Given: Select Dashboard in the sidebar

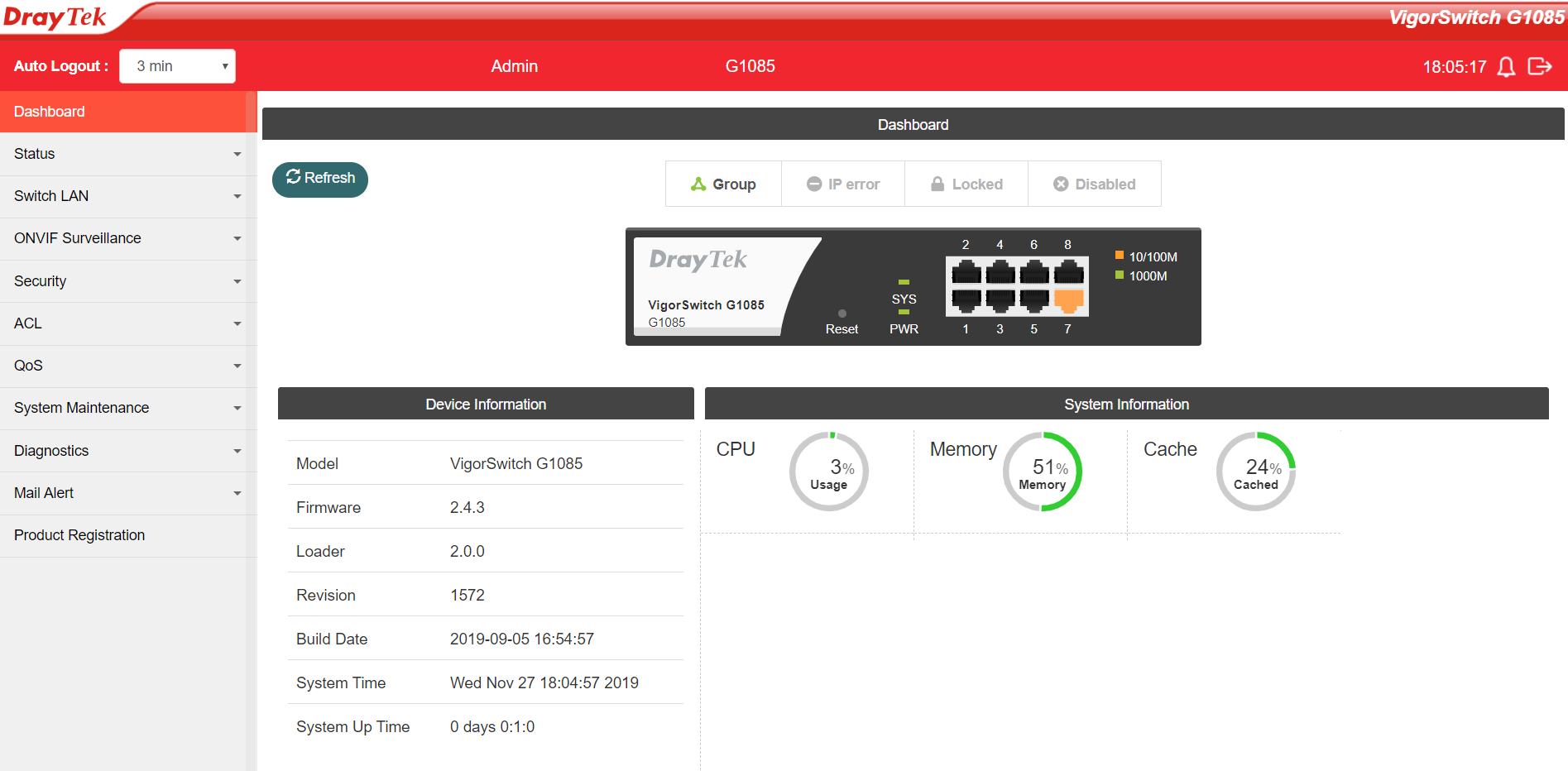Looking at the screenshot, I should tap(124, 112).
